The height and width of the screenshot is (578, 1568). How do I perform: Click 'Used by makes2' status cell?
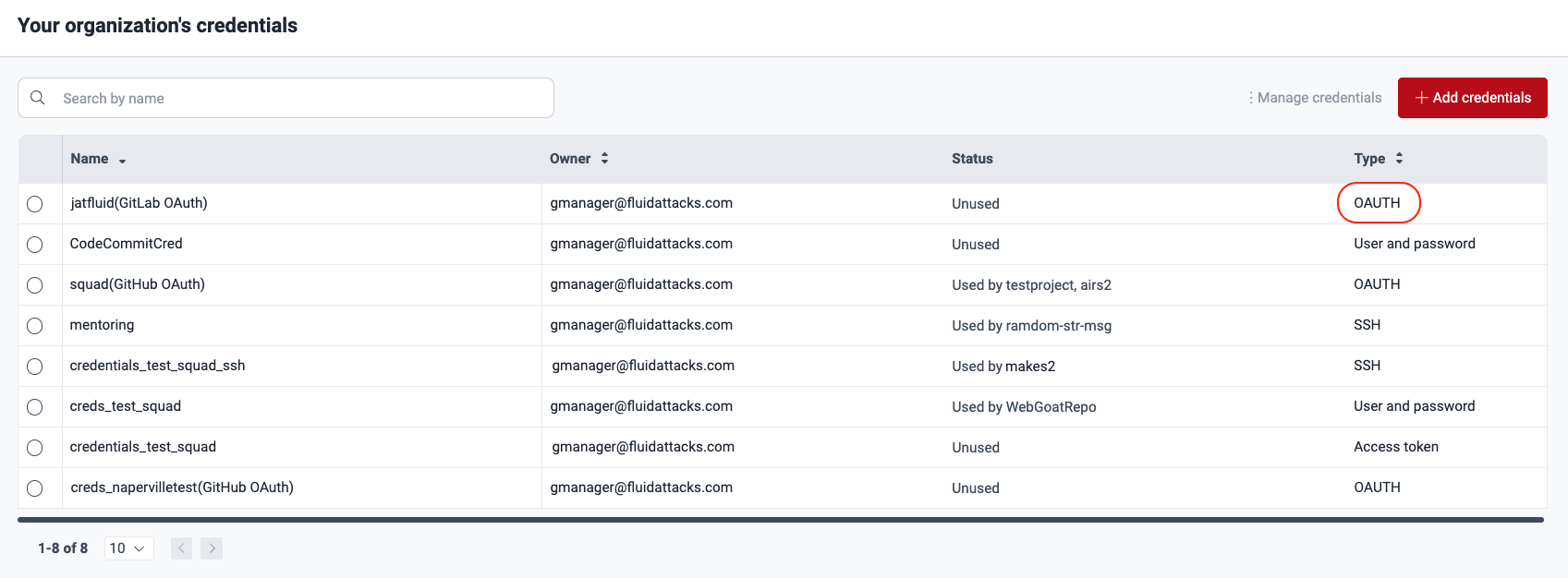(x=1003, y=367)
